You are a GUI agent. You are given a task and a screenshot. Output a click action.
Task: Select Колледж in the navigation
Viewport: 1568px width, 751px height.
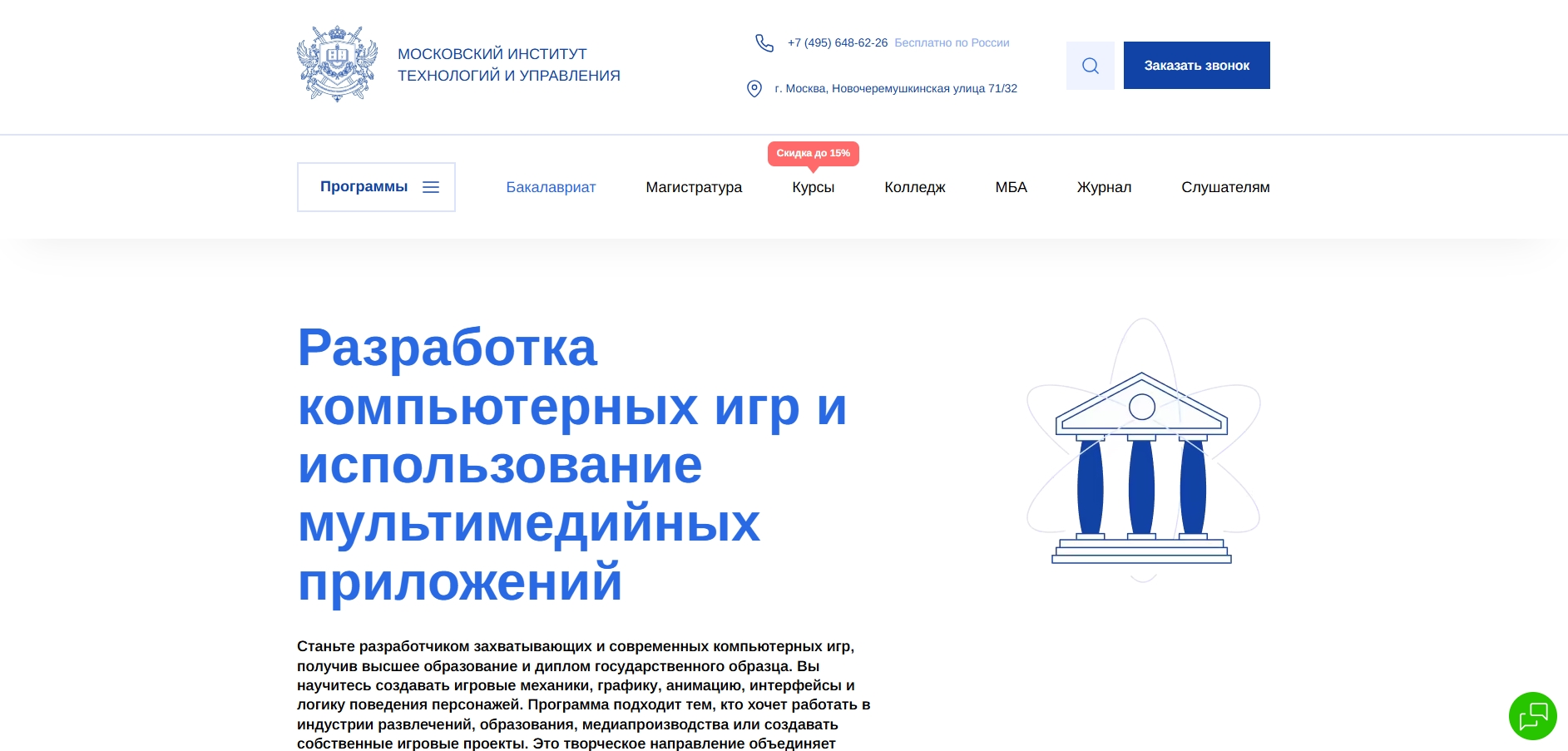click(915, 187)
